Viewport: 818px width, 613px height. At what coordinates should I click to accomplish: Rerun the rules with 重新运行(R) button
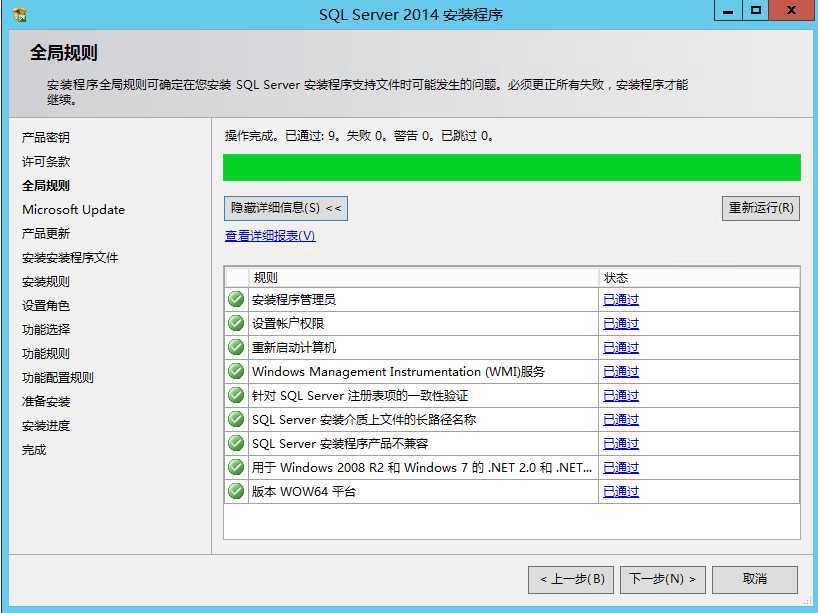(761, 208)
